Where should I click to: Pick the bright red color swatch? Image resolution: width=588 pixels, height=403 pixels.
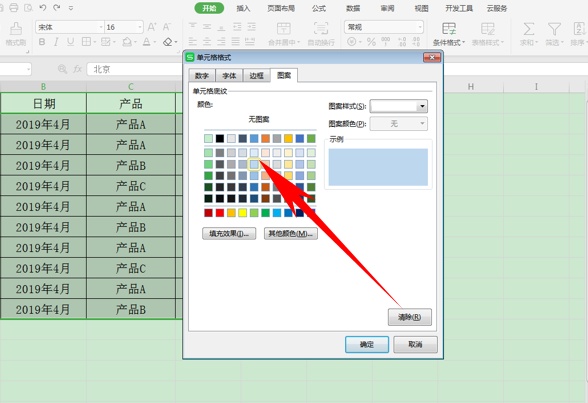pyautogui.click(x=220, y=213)
